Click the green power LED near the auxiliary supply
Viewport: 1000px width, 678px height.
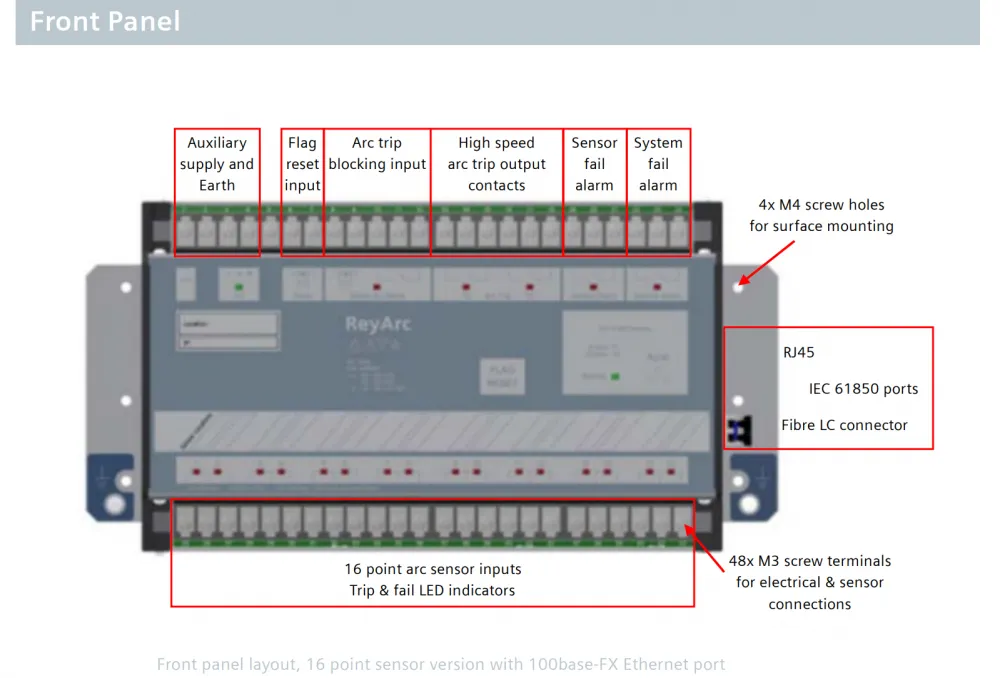click(x=239, y=288)
